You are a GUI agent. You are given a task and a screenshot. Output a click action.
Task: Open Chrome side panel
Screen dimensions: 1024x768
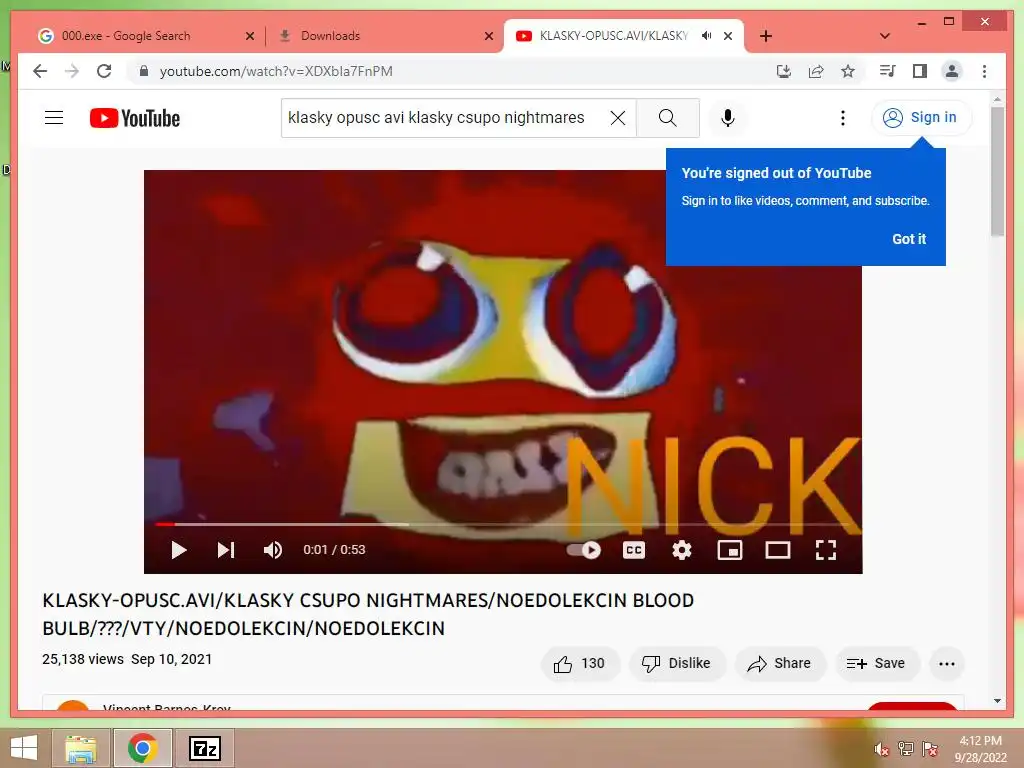click(920, 71)
